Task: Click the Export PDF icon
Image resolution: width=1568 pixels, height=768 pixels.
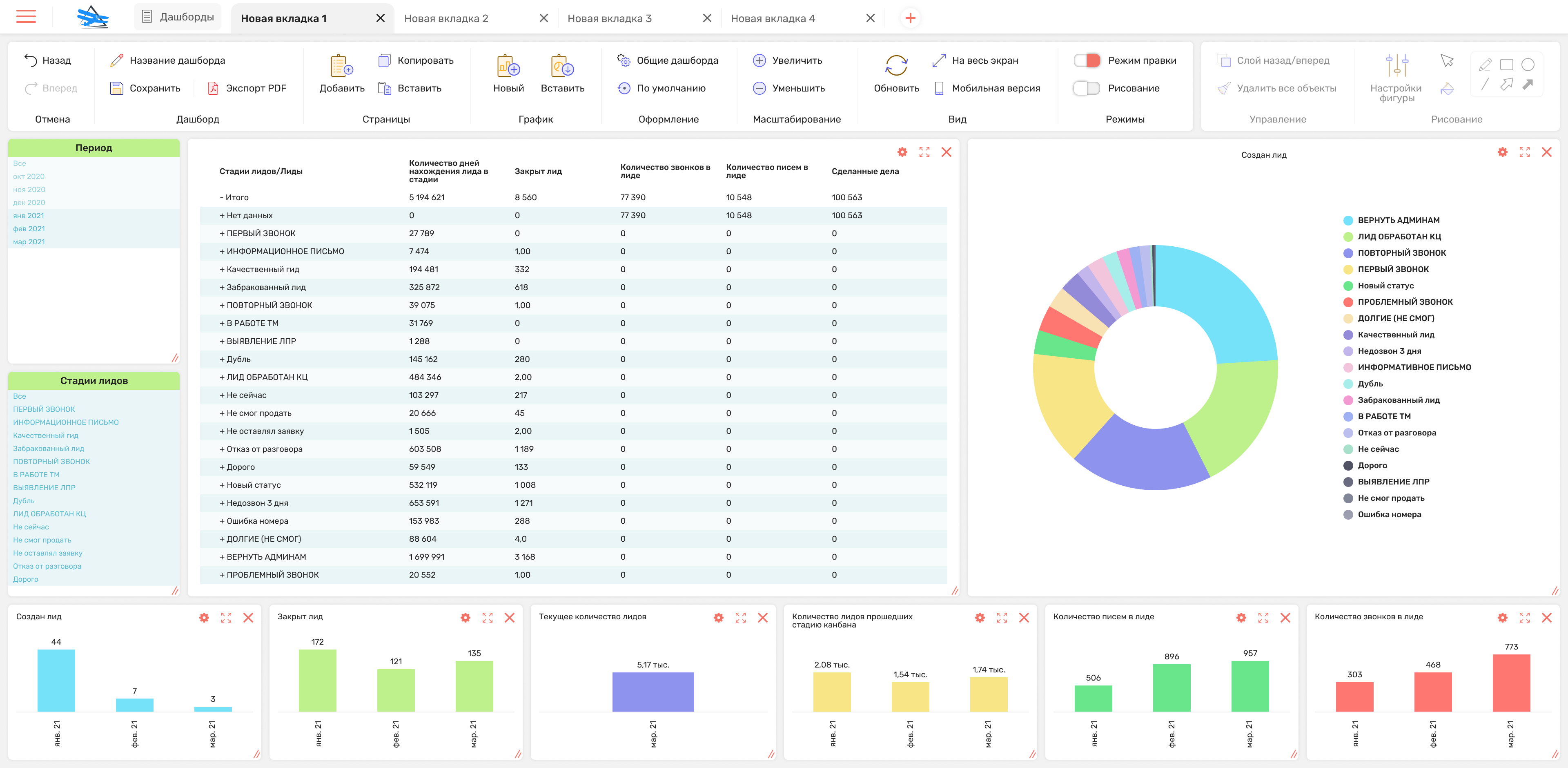Action: pos(213,88)
